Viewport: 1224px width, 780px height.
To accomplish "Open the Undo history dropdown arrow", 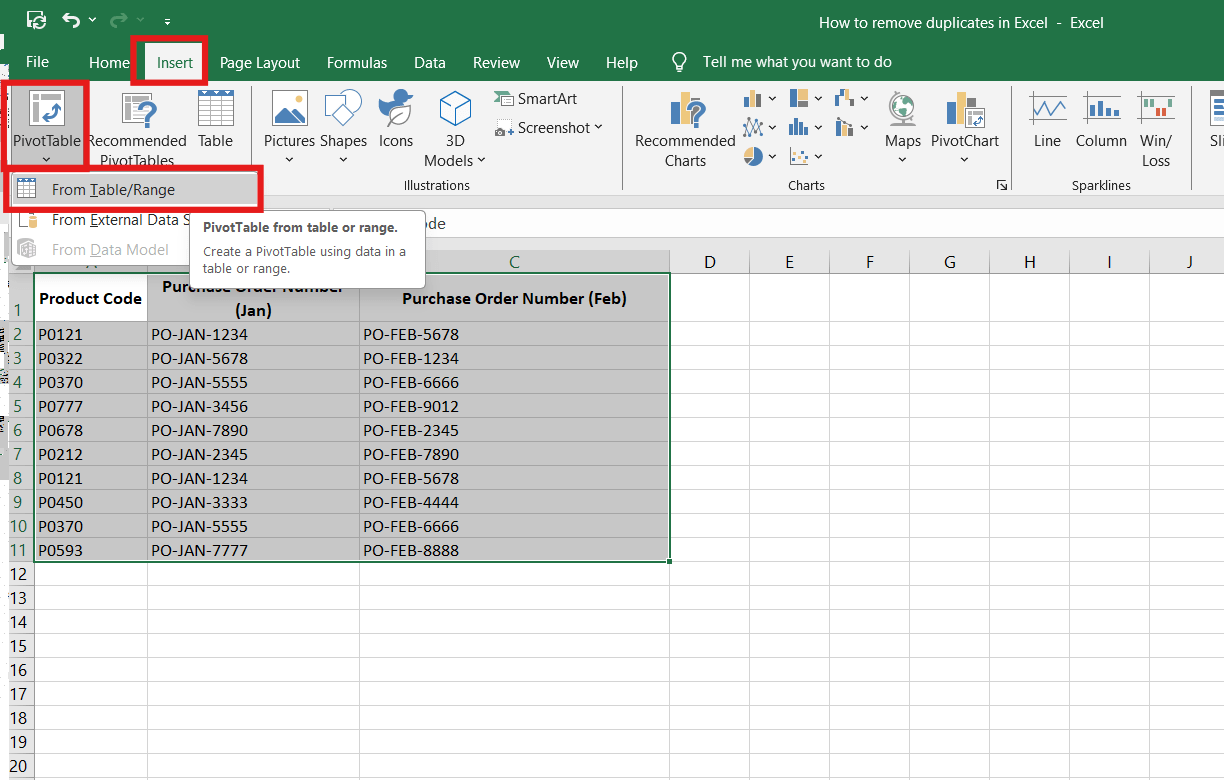I will click(93, 20).
